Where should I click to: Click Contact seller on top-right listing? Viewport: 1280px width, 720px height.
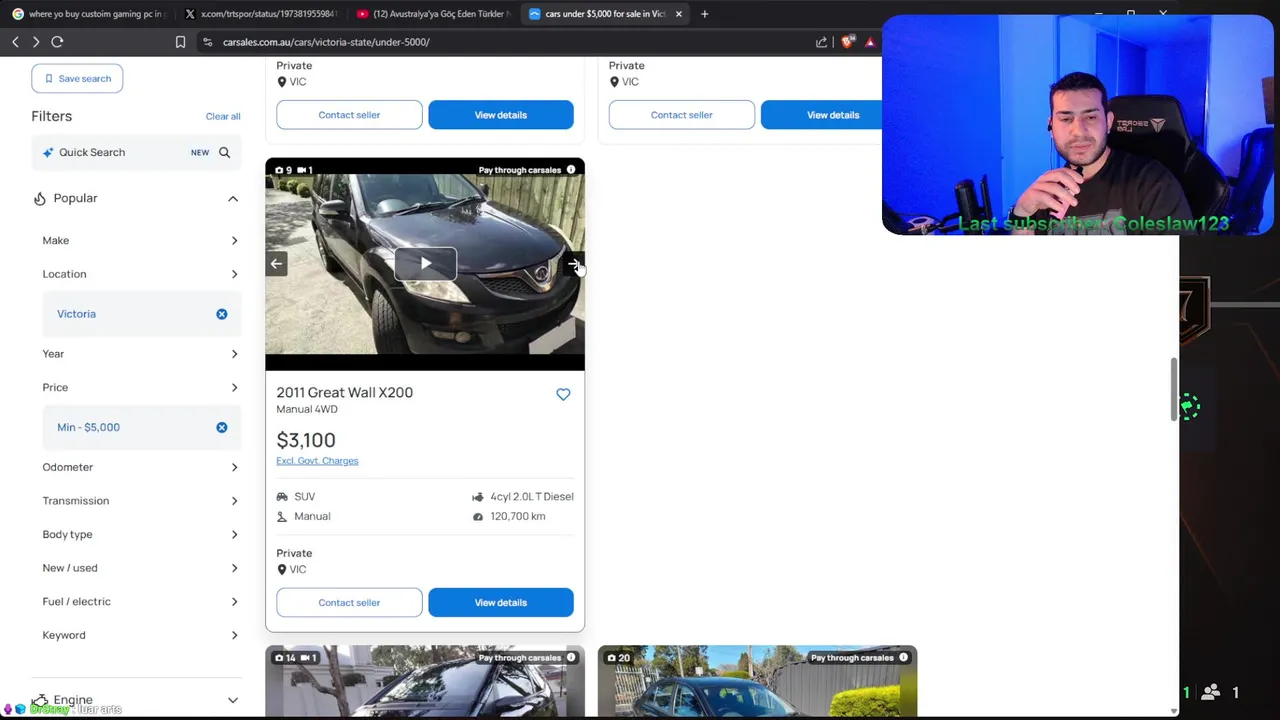[681, 115]
